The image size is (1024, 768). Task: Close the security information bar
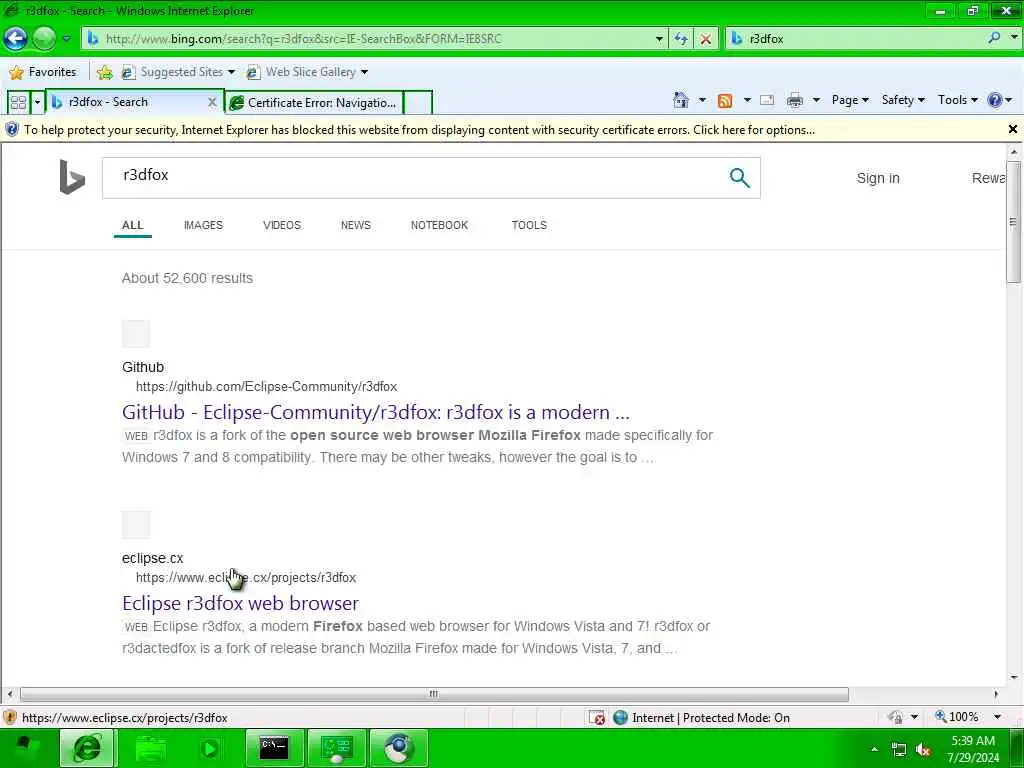(x=1012, y=129)
